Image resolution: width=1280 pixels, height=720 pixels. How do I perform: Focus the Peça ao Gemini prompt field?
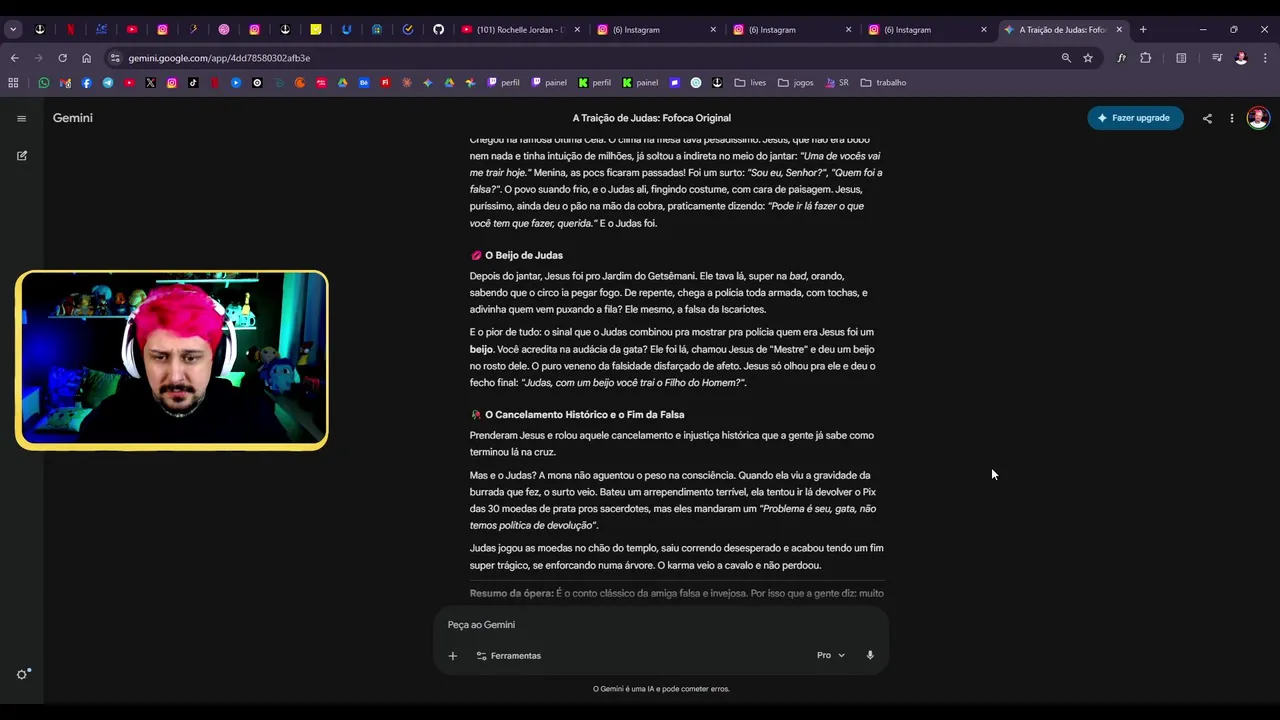(660, 624)
